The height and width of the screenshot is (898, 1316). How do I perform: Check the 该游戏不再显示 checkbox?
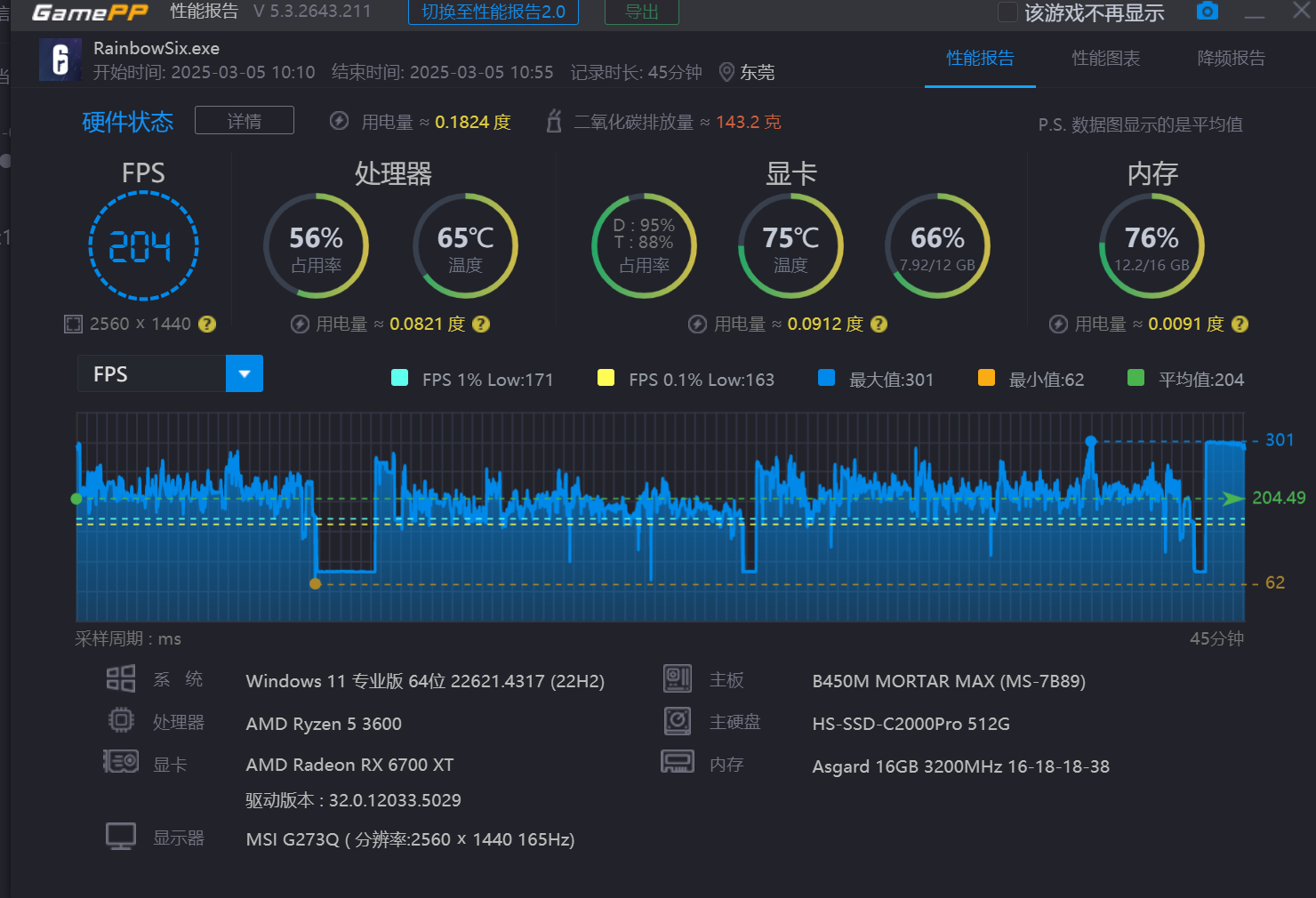pos(1007,12)
